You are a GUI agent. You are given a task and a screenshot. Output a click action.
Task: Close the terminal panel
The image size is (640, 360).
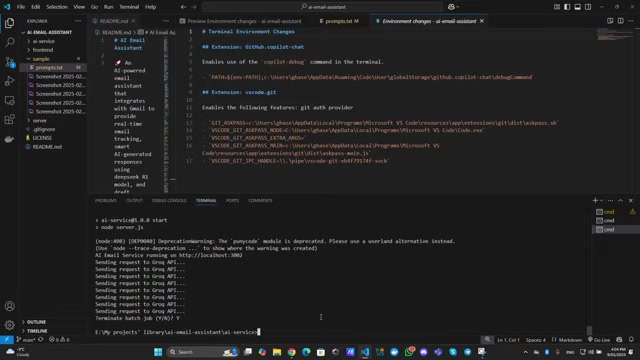[631, 200]
